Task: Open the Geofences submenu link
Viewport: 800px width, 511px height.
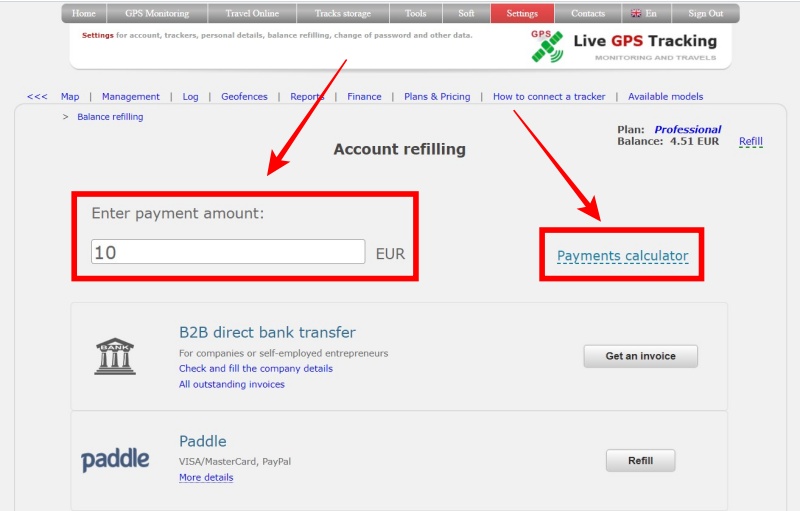Action: tap(244, 97)
